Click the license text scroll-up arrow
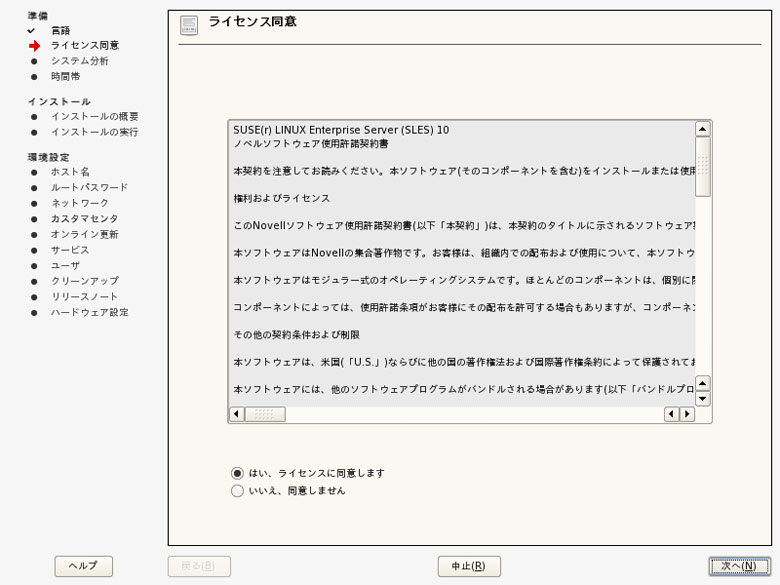Image resolution: width=780 pixels, height=585 pixels. (x=702, y=129)
